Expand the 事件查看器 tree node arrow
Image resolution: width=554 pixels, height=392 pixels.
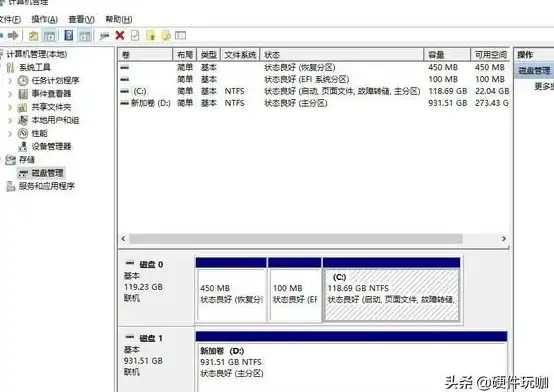click(x=10, y=94)
